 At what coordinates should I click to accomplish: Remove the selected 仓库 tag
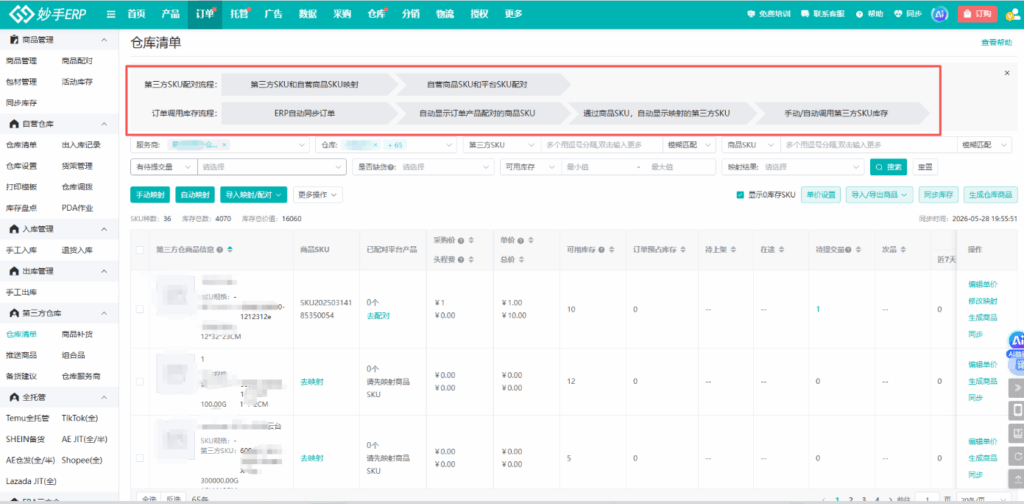click(x=375, y=145)
